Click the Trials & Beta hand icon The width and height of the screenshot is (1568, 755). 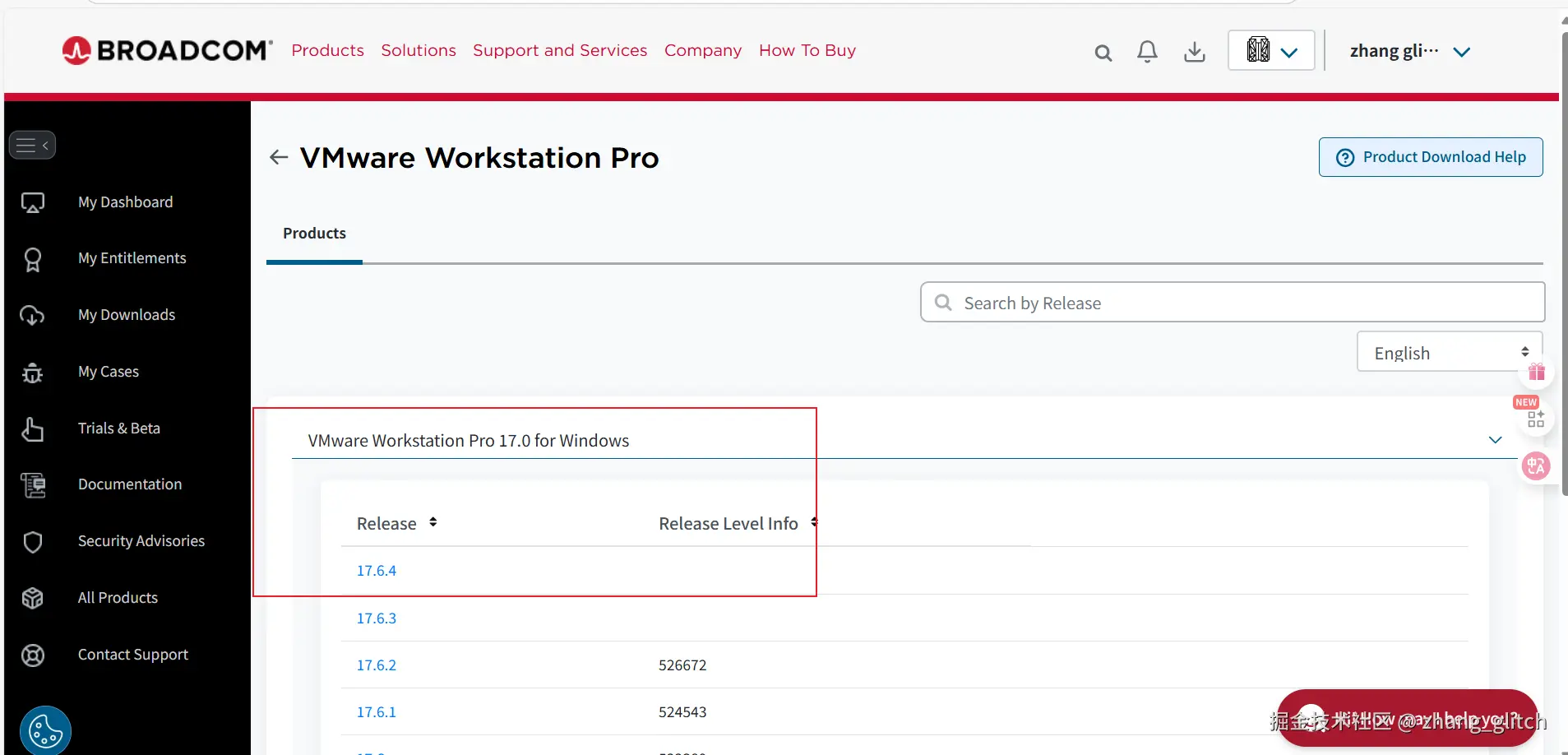[x=32, y=428]
